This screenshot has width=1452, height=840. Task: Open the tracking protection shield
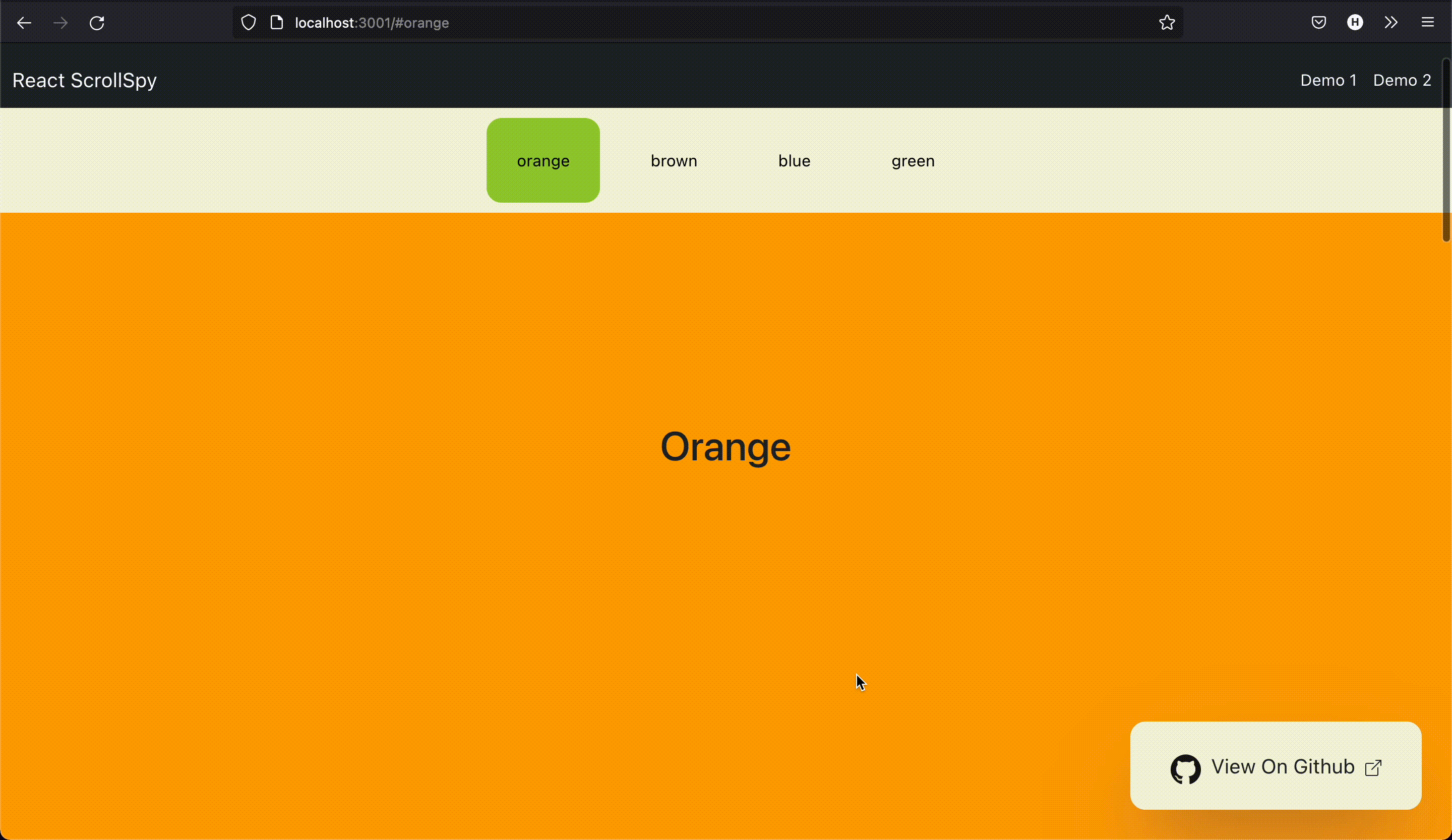249,23
